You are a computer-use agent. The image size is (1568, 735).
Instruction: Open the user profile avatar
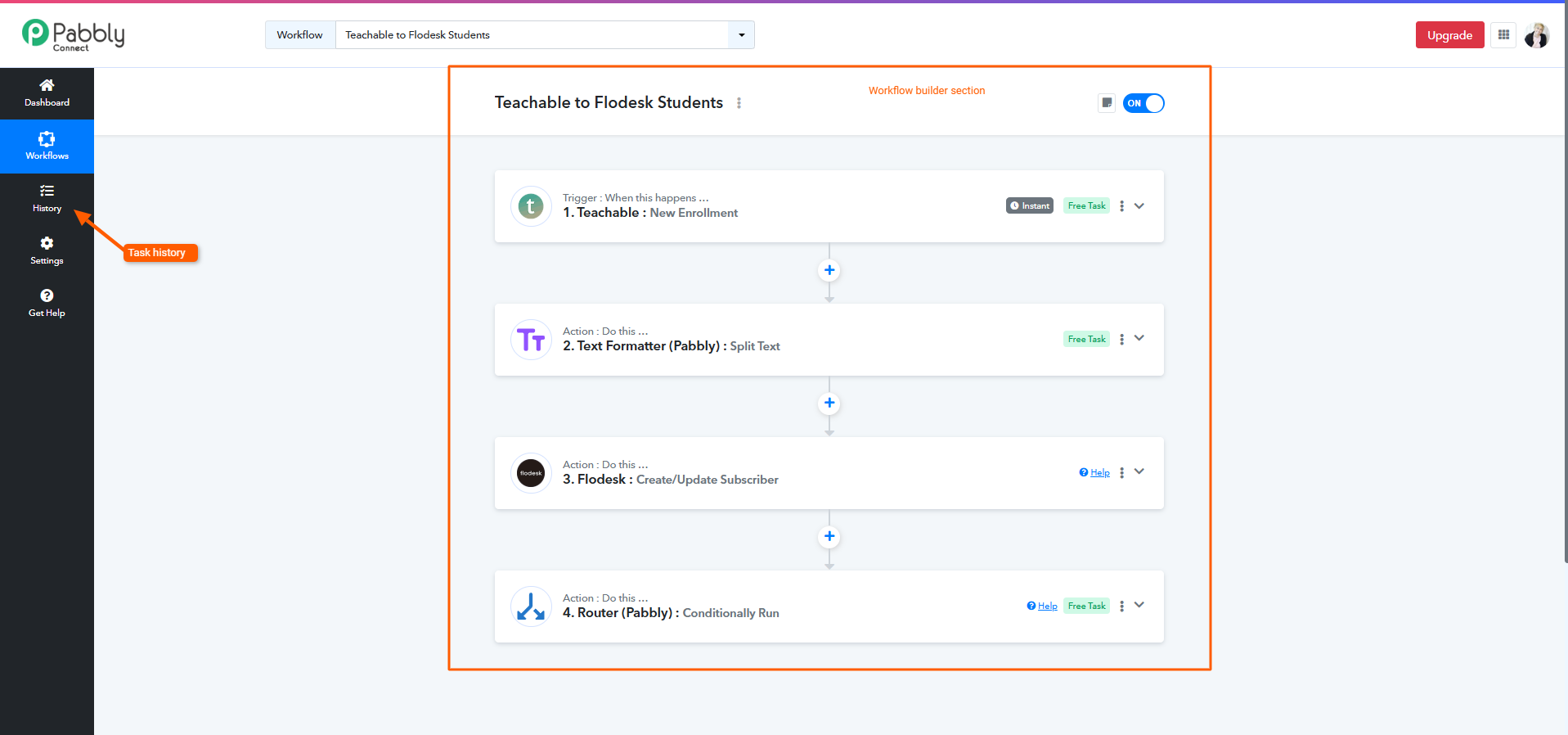click(x=1537, y=35)
